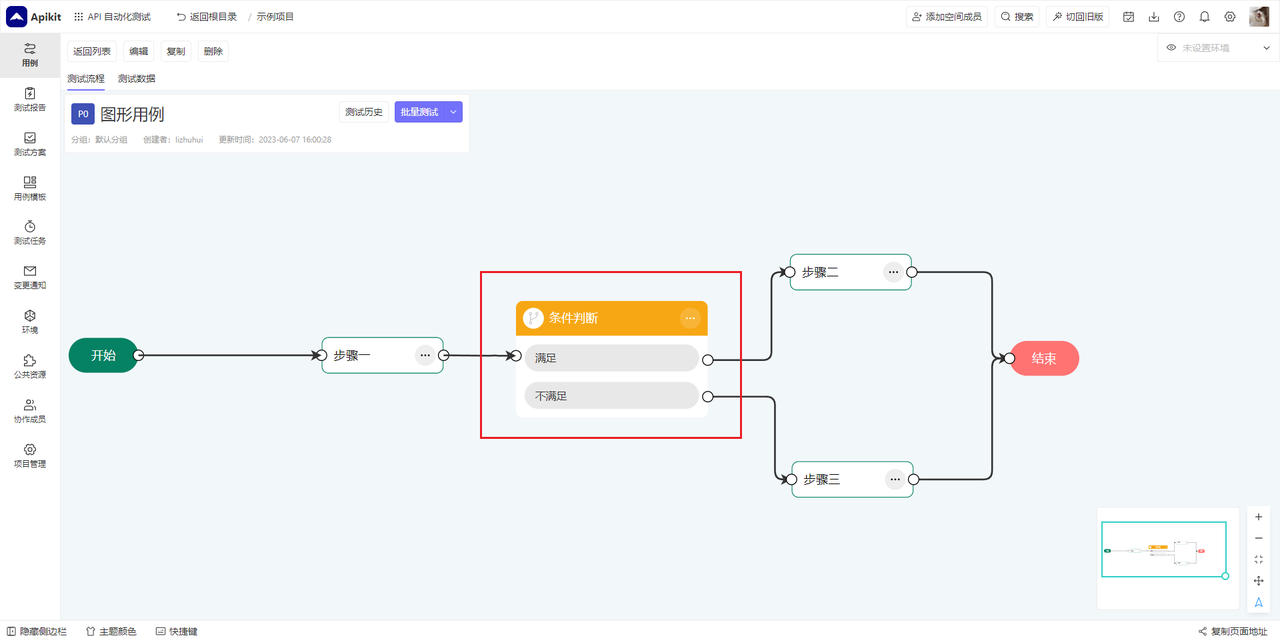Open 公共资源 from the sidebar
Image resolution: width=1280 pixels, height=640 pixels.
30,366
